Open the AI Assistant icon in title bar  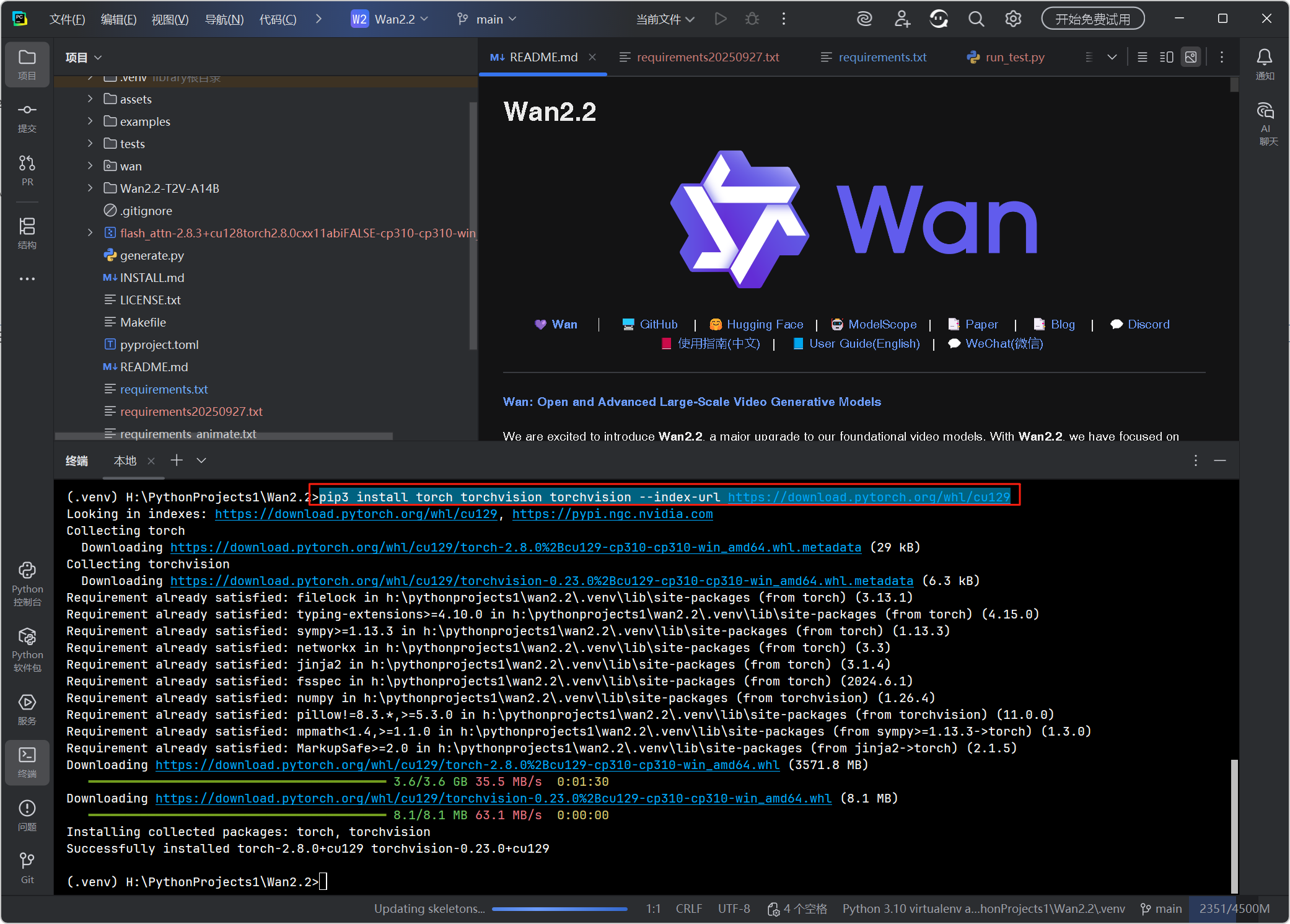tap(939, 19)
